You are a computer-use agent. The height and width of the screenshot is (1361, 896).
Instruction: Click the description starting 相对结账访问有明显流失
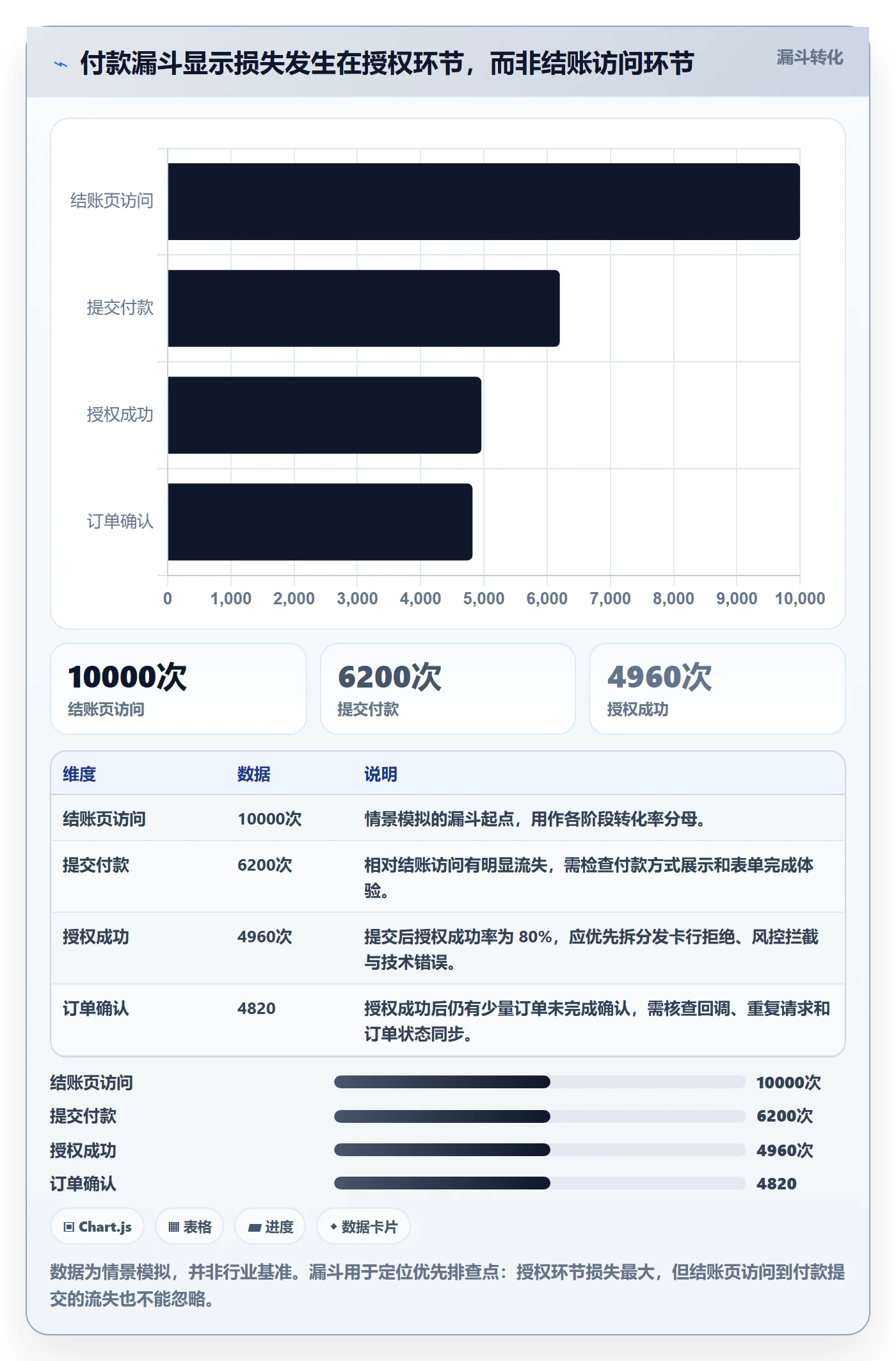point(589,878)
